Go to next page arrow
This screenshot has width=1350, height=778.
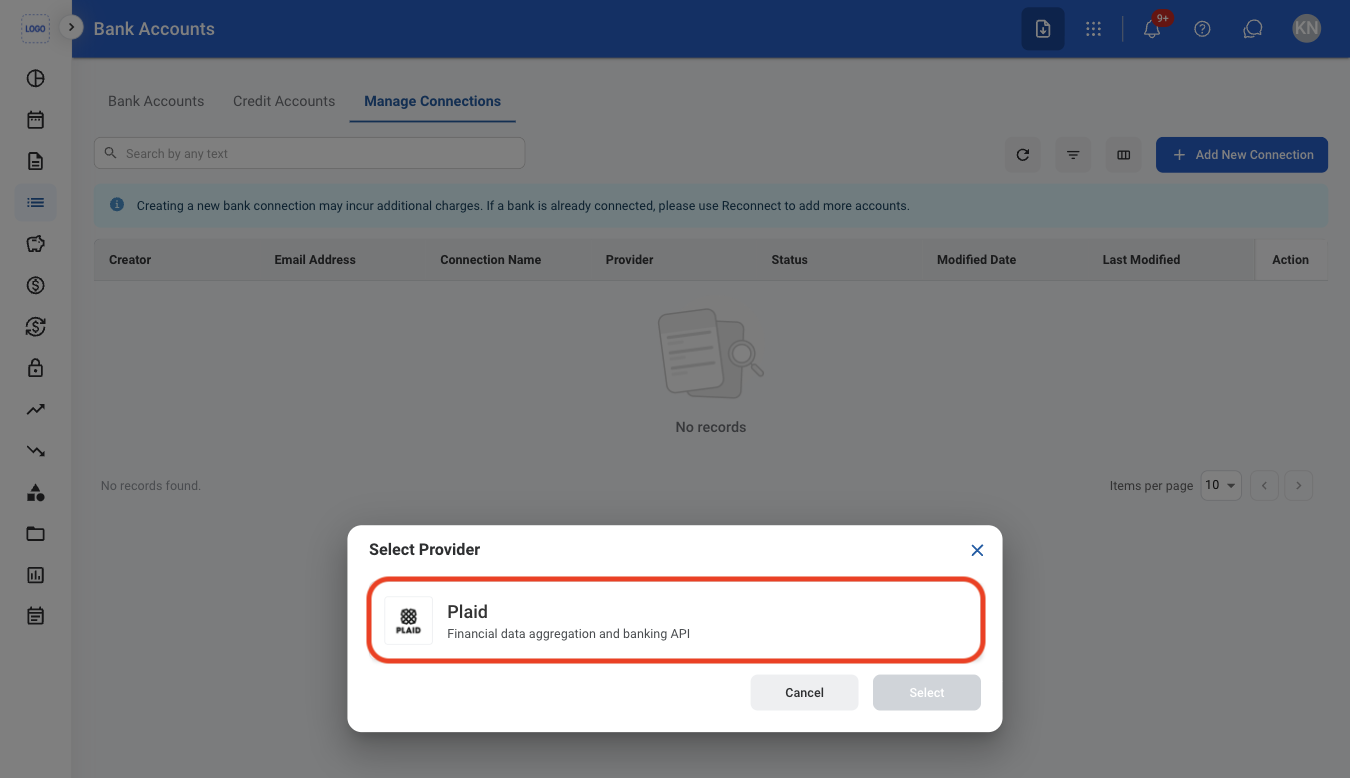pos(1299,486)
